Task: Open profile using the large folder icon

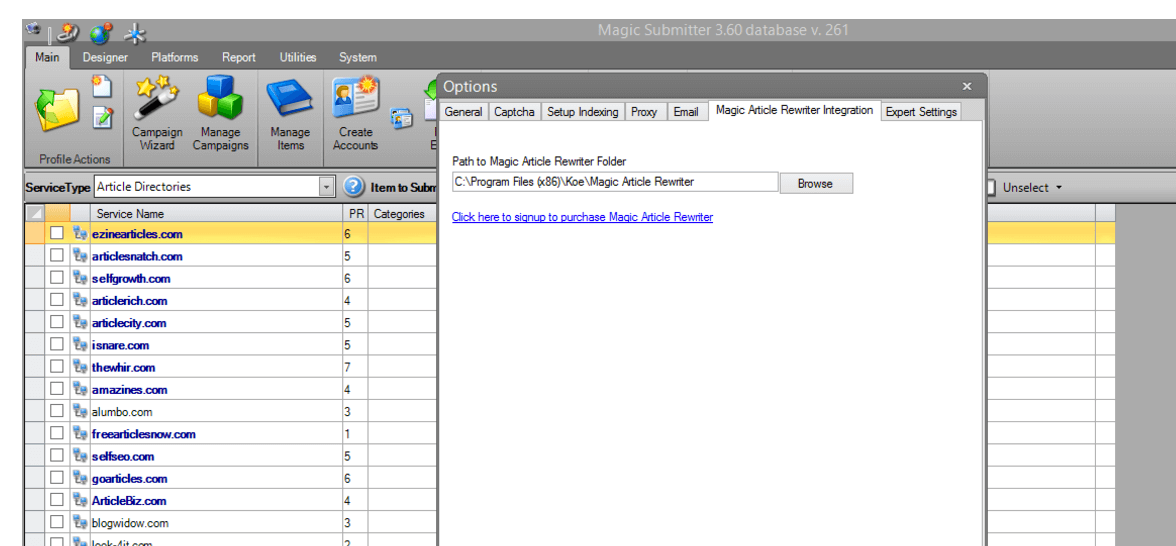Action: 58,111
